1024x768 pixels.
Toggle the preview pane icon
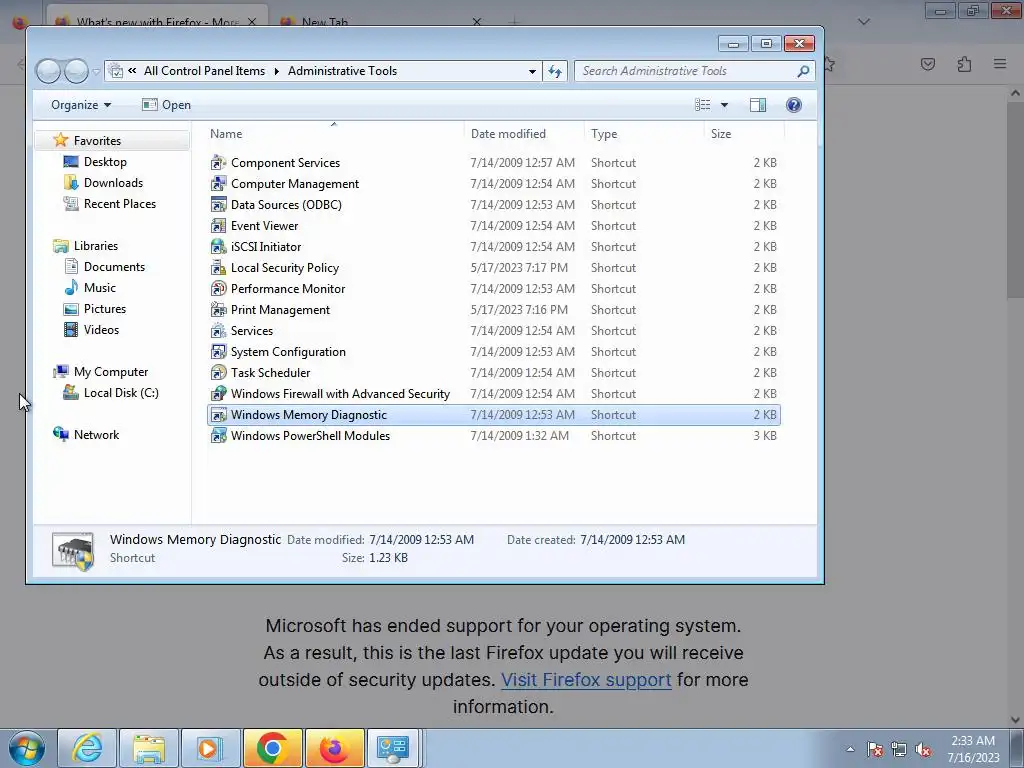point(758,105)
